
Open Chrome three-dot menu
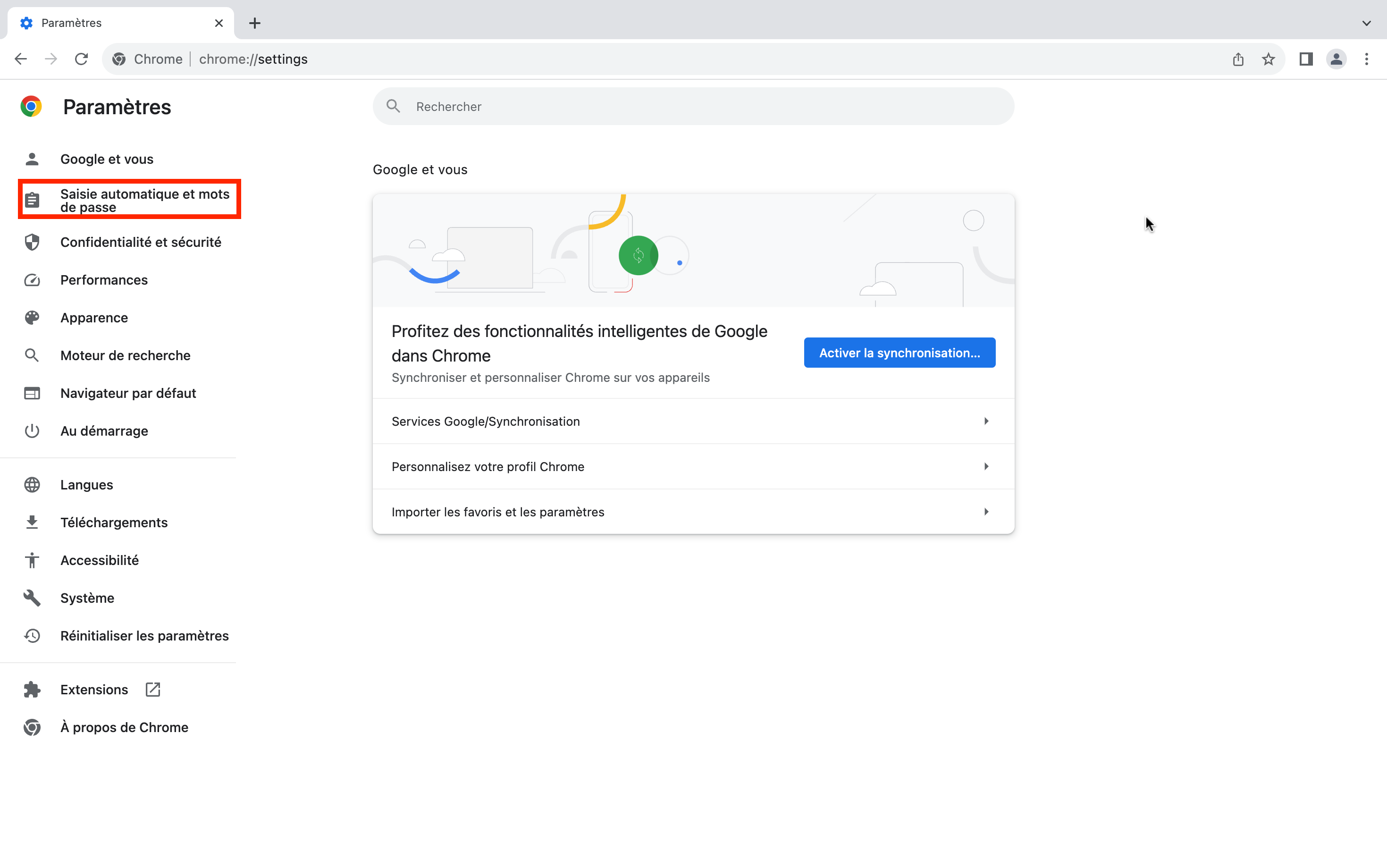click(x=1366, y=59)
